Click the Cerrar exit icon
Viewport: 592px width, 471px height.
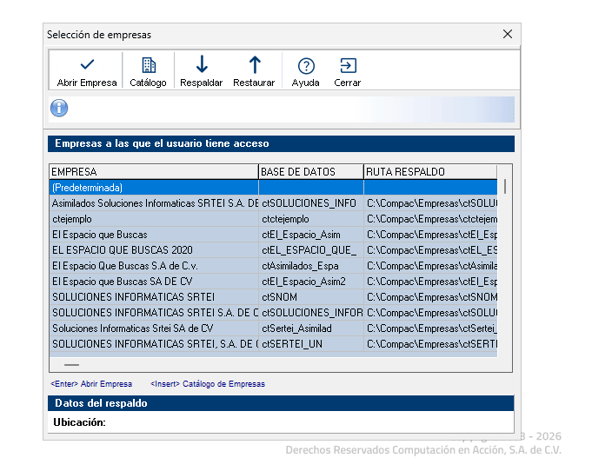(348, 66)
